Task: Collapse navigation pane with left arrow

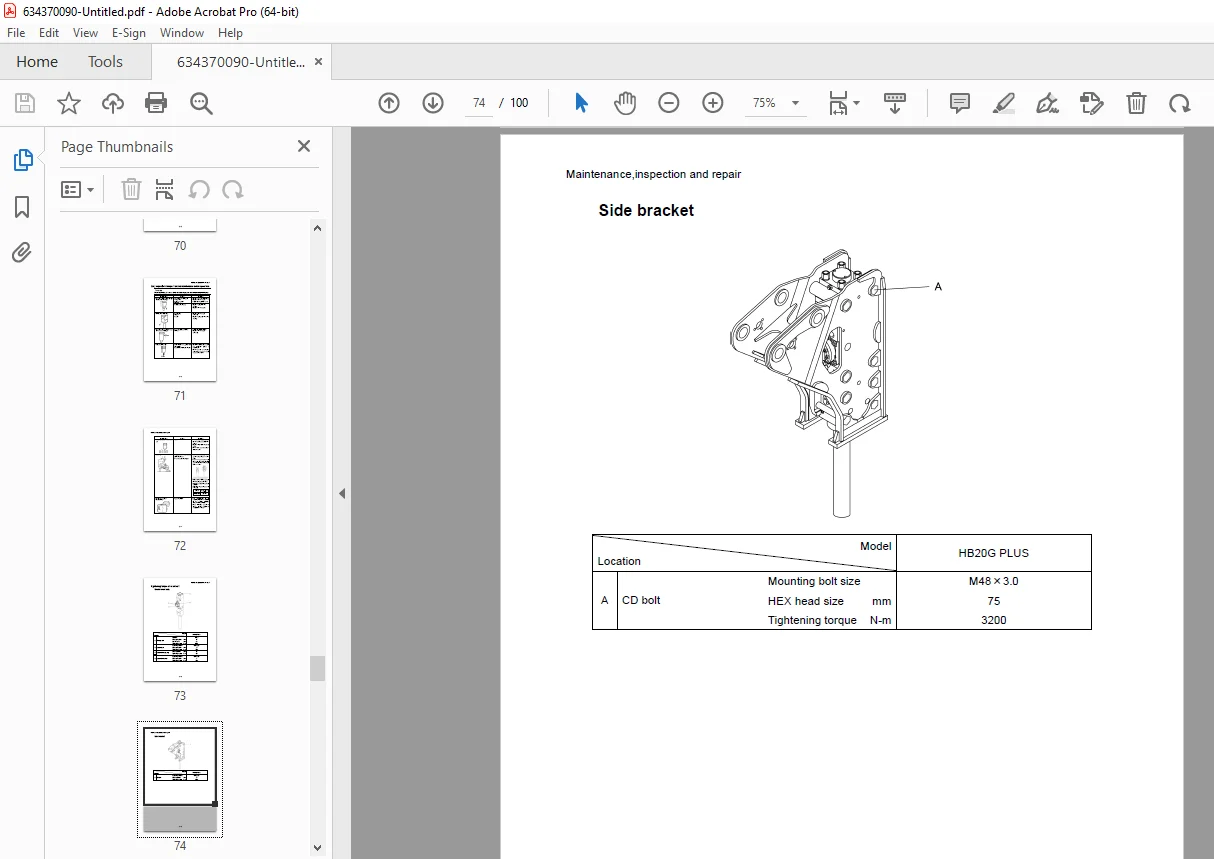Action: (x=342, y=493)
